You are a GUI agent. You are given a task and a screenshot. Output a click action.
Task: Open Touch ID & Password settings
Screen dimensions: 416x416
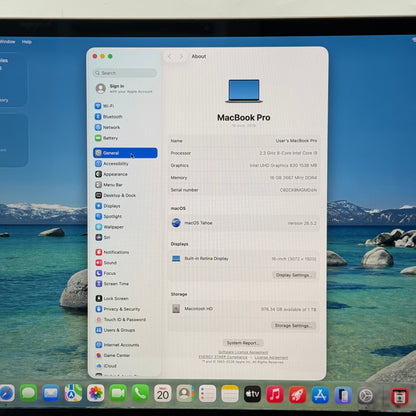click(x=125, y=320)
